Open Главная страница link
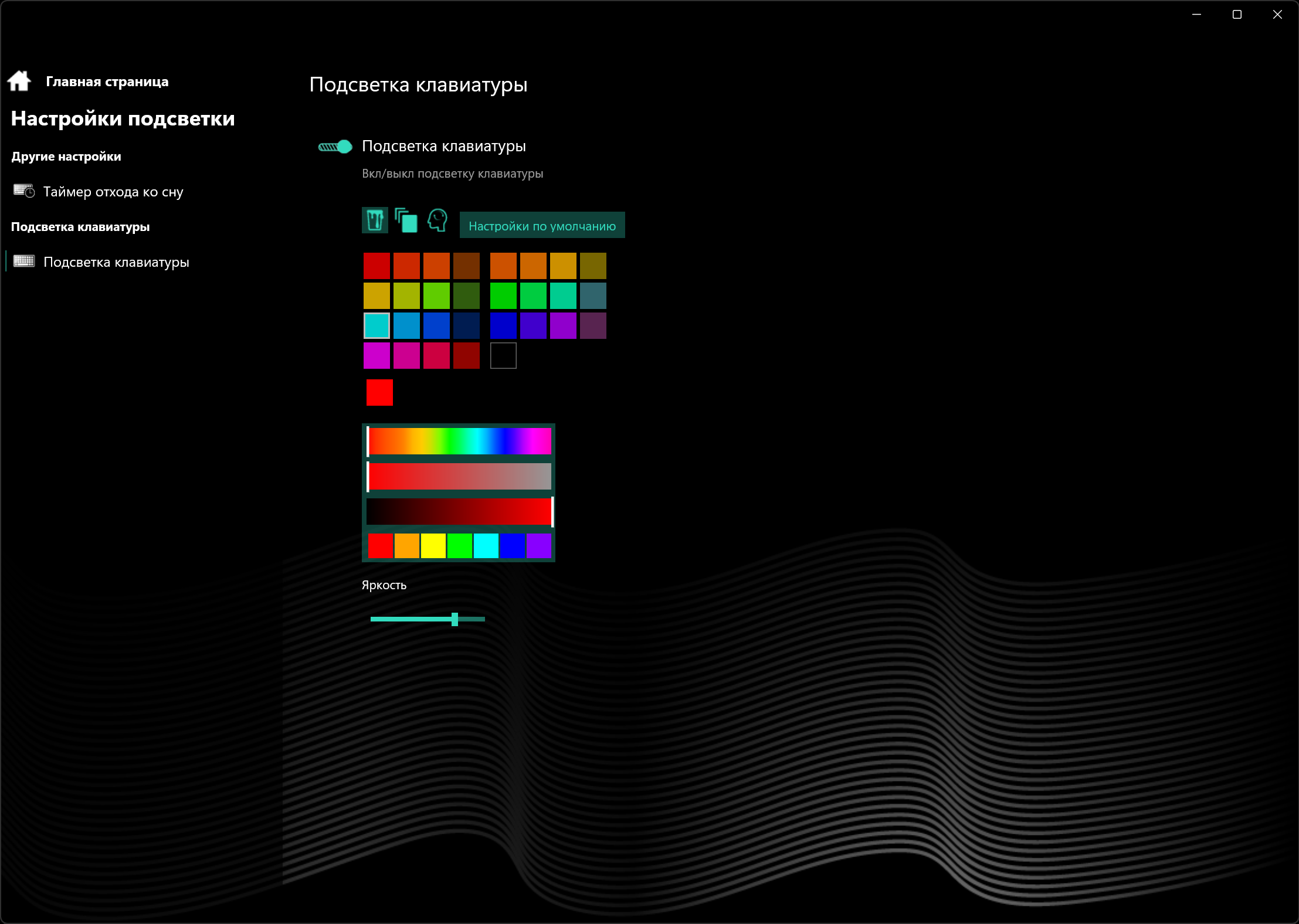The height and width of the screenshot is (924, 1299). click(x=107, y=81)
